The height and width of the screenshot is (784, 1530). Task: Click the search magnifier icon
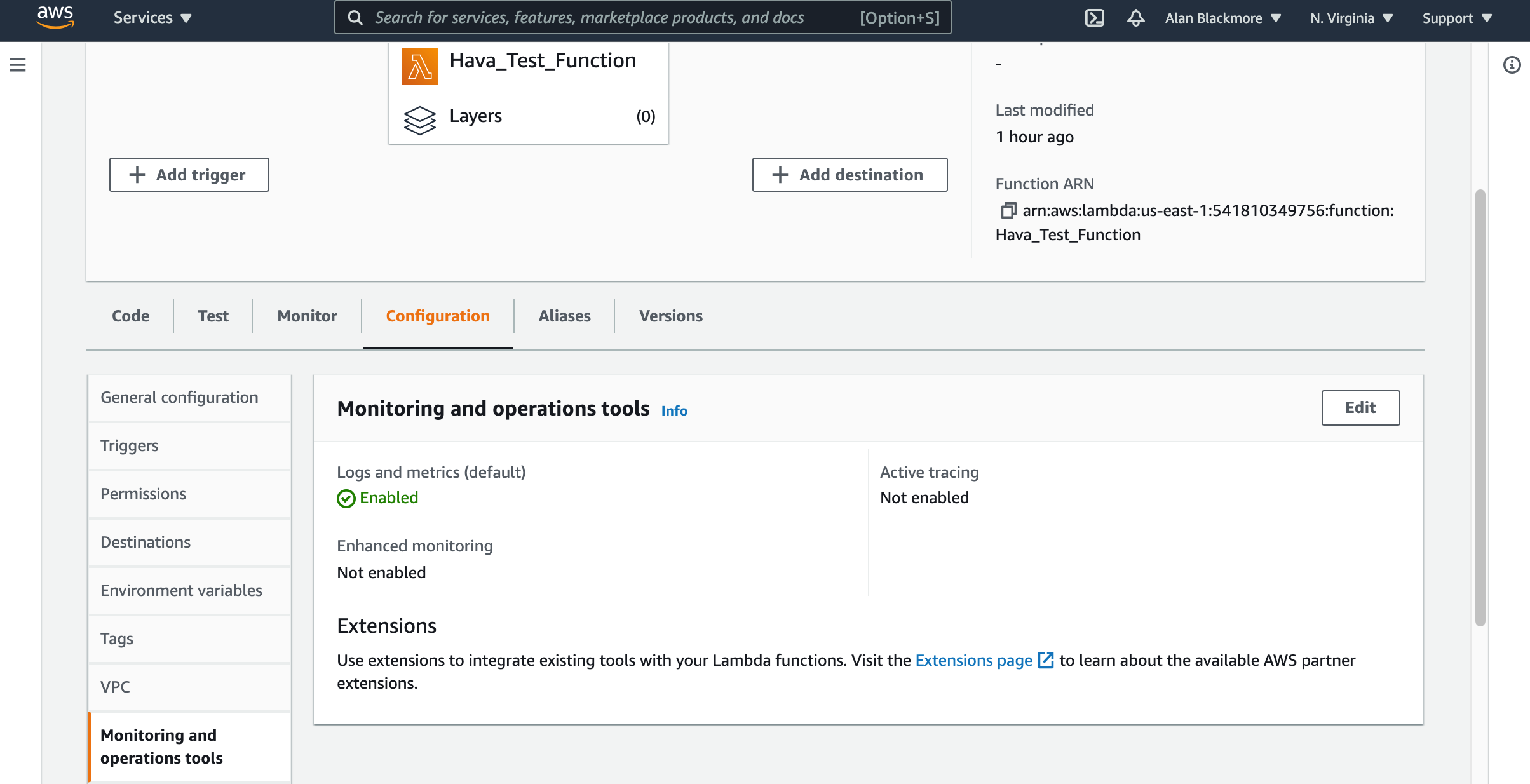click(355, 17)
